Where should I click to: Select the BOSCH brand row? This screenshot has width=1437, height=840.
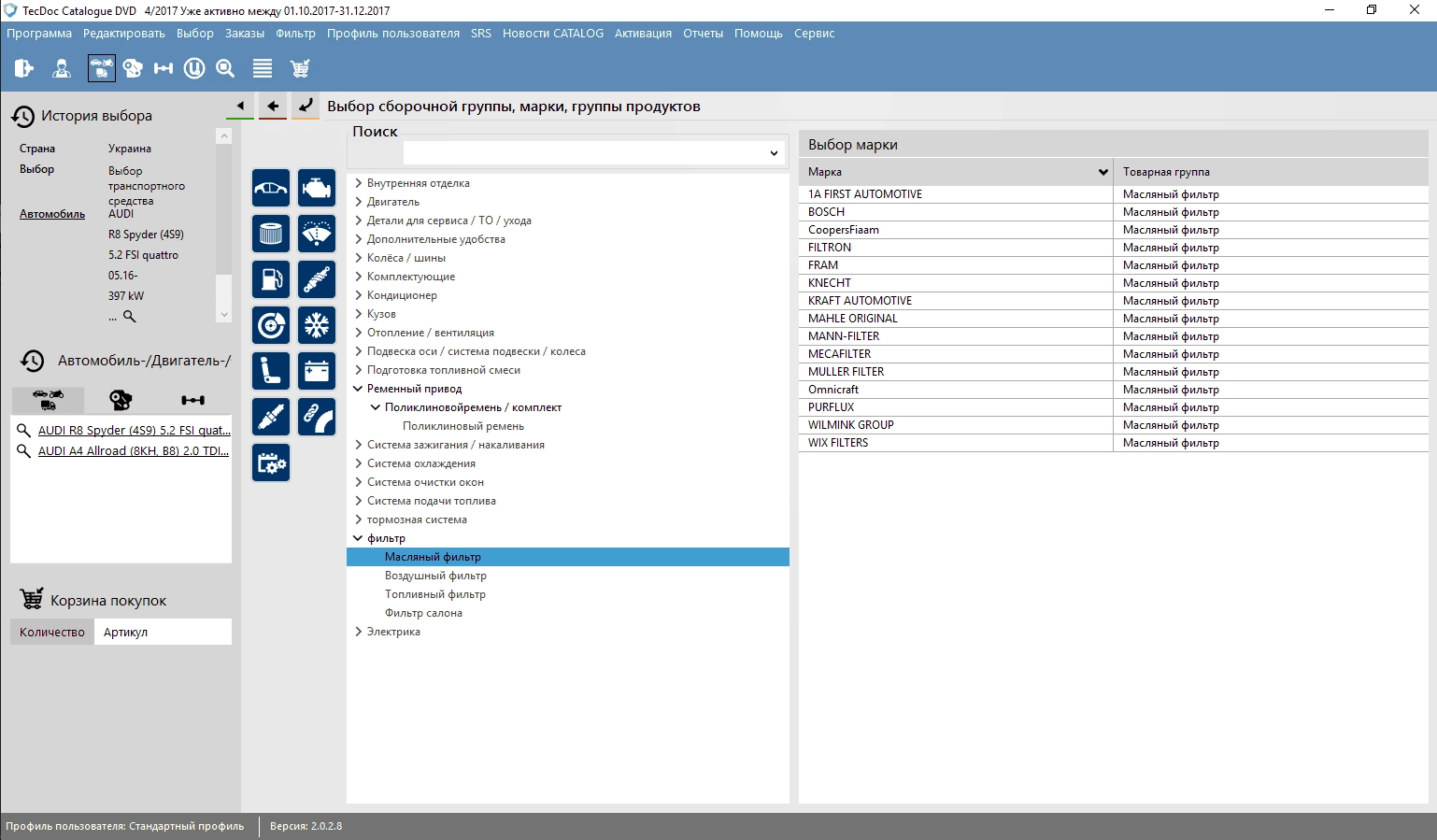1113,212
